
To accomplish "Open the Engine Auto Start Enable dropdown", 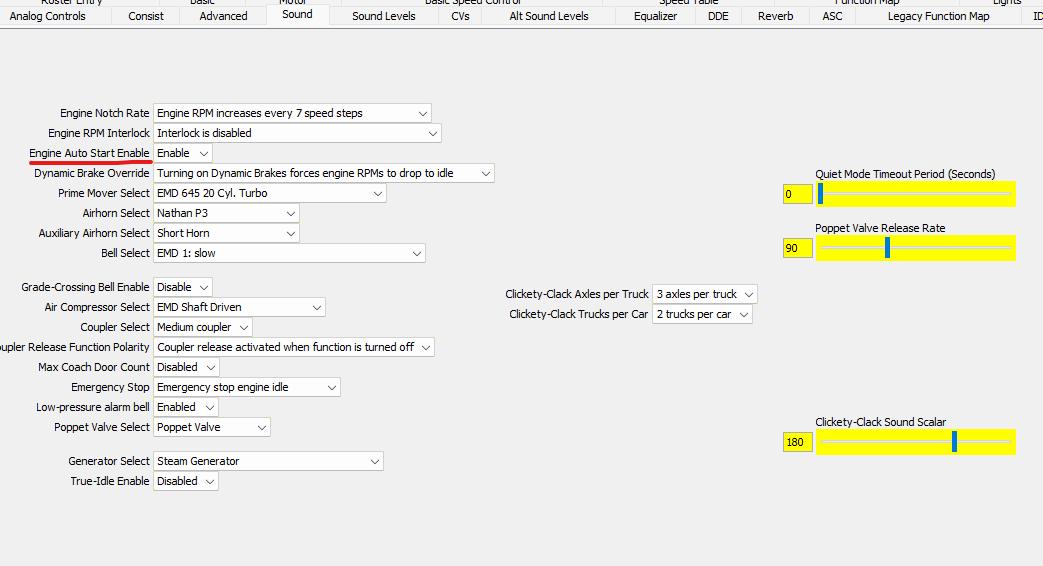I will [183, 153].
